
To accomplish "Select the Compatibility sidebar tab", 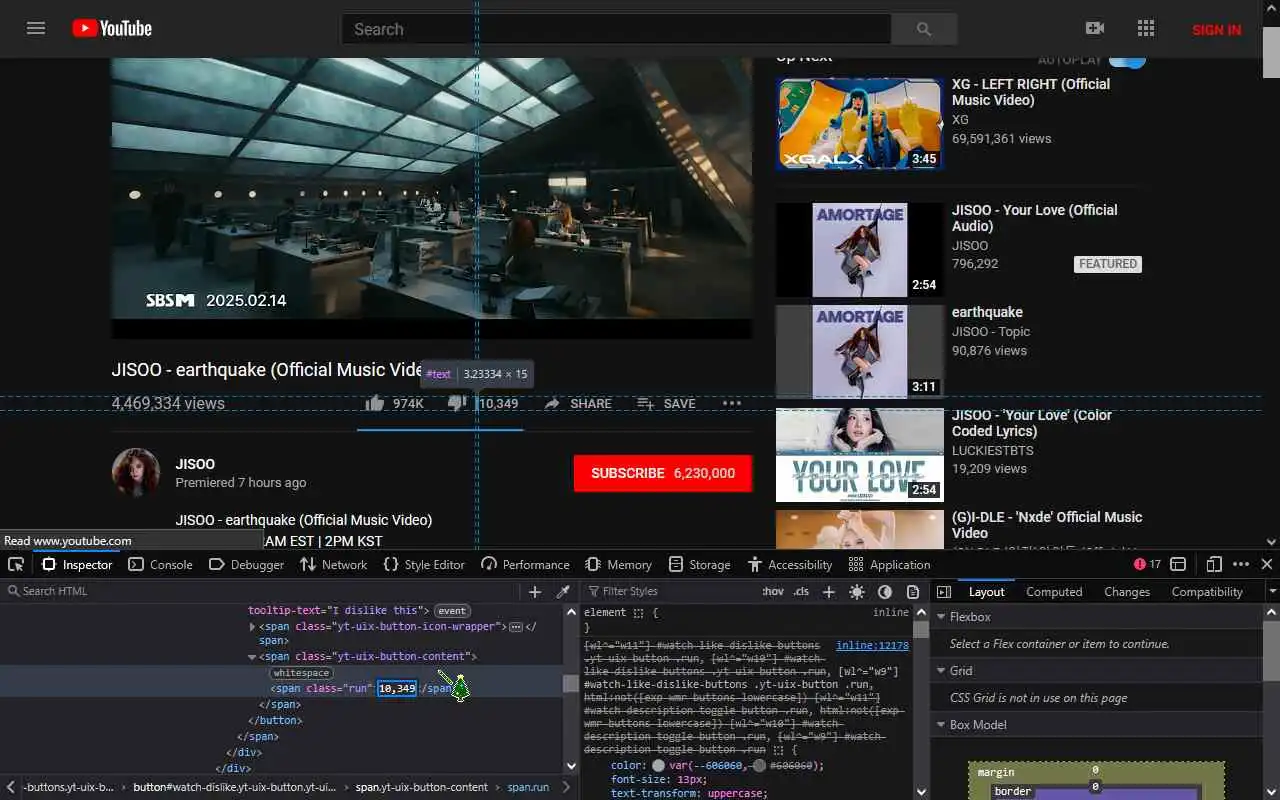I will [x=1207, y=592].
